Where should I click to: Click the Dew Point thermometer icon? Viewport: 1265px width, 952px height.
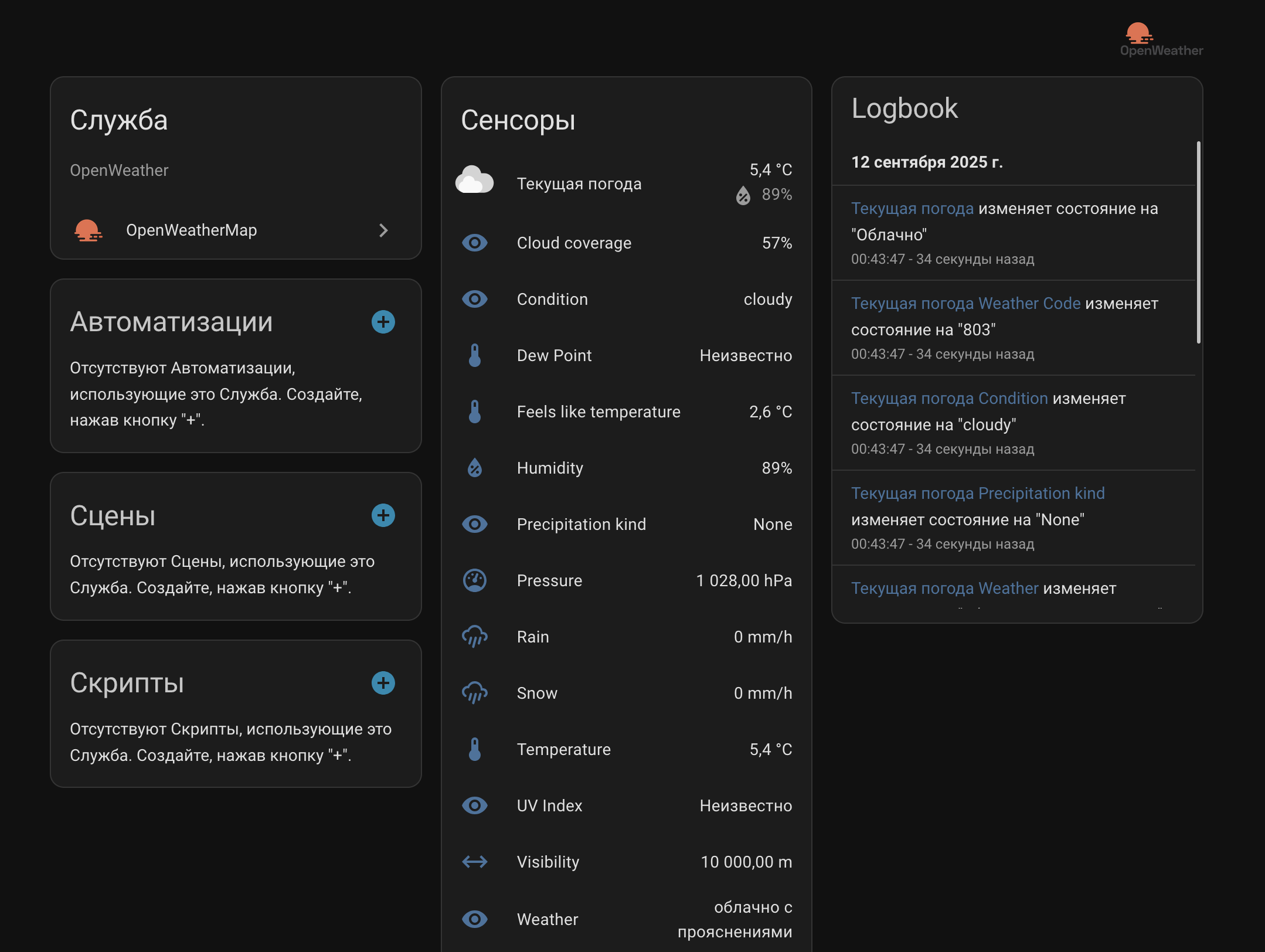[x=474, y=355]
